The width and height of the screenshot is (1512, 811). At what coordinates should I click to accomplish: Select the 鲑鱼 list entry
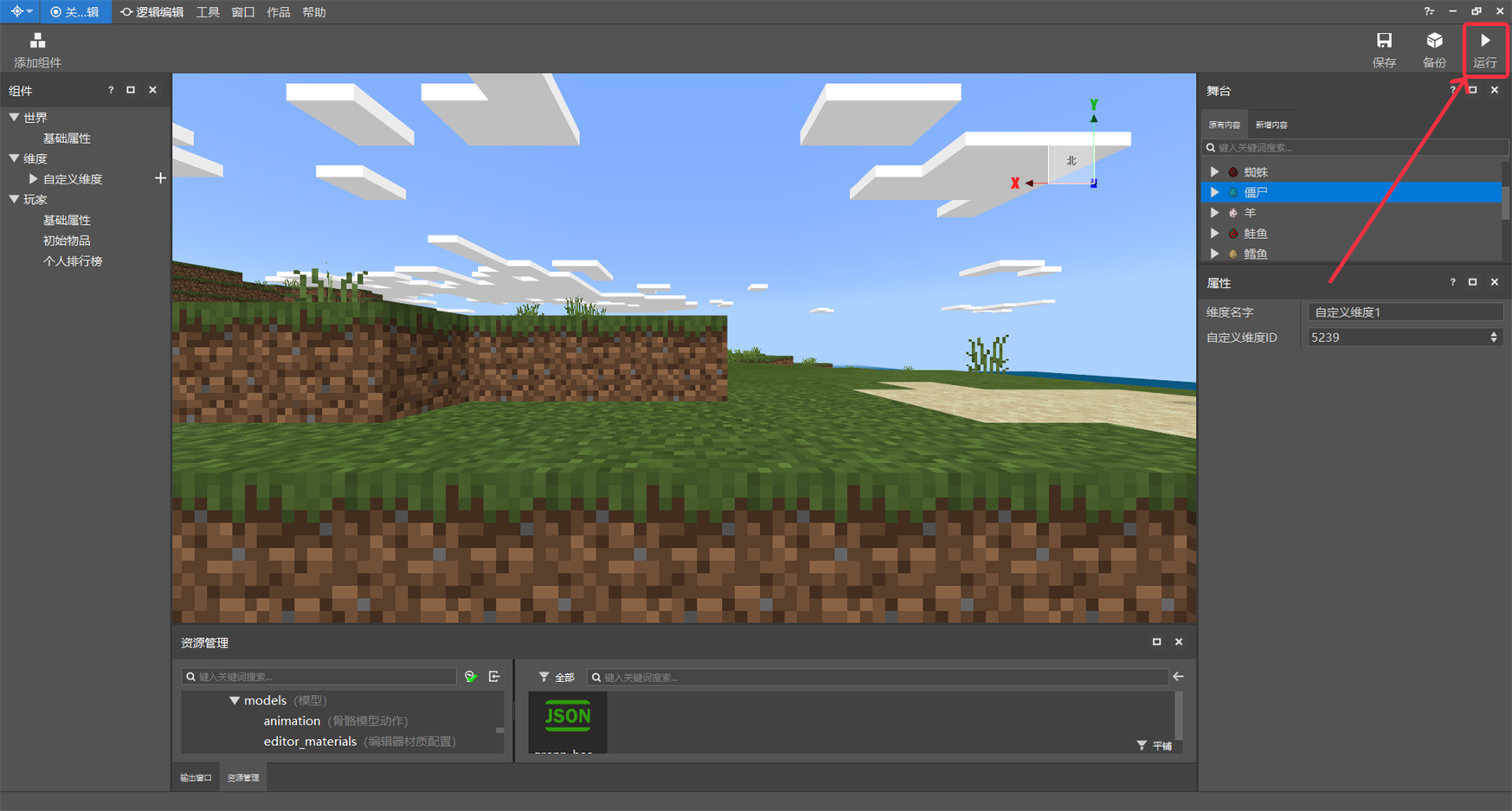point(1352,233)
